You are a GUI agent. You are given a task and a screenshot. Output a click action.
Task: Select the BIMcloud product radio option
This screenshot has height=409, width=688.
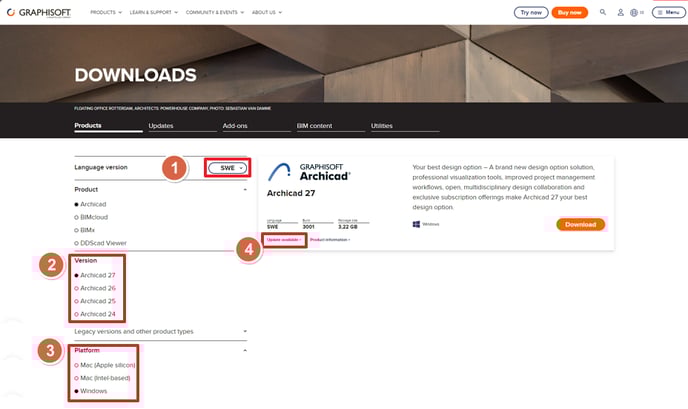pyautogui.click(x=91, y=217)
